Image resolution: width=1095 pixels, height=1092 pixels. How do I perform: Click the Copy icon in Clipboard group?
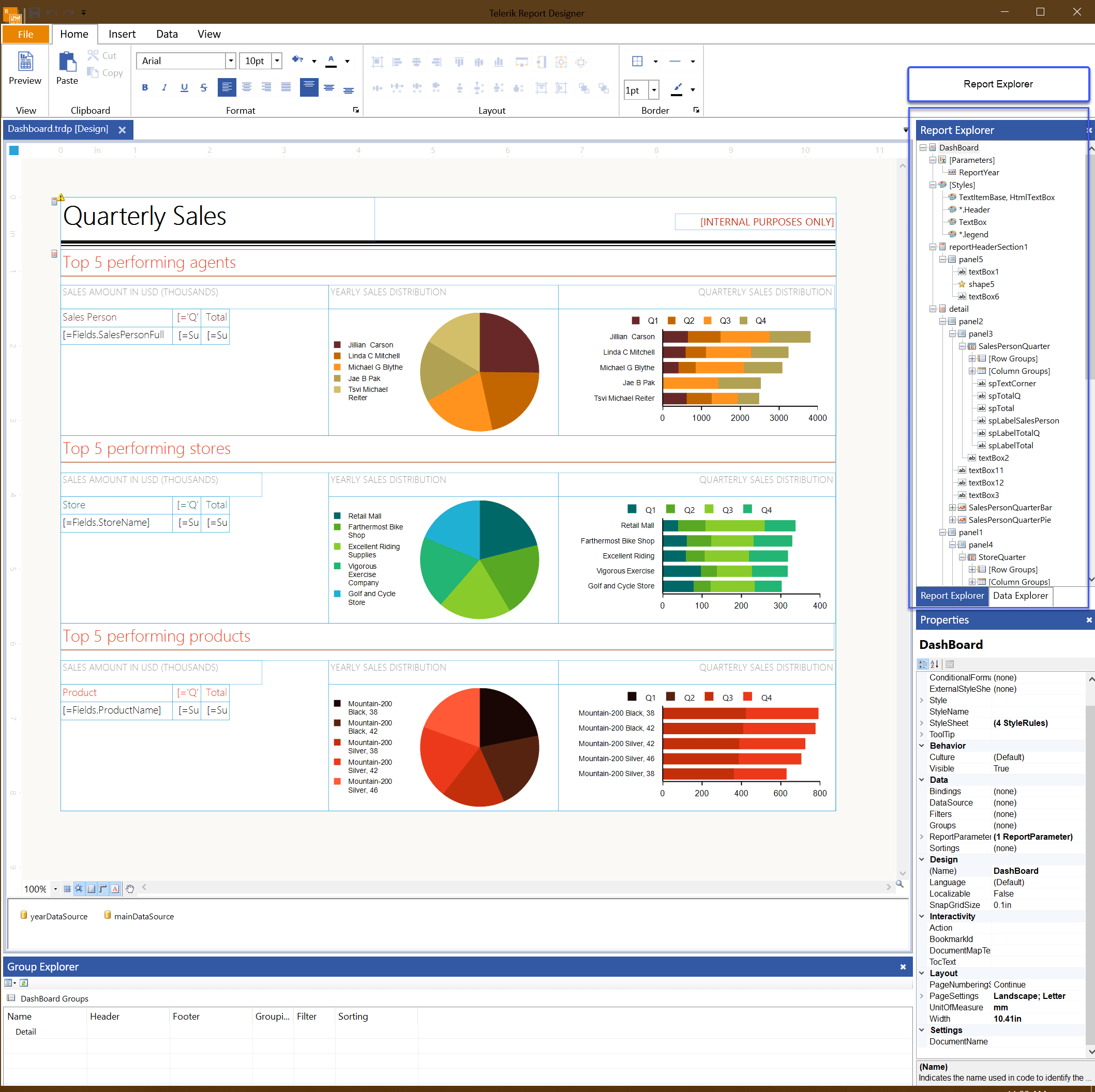pos(94,72)
